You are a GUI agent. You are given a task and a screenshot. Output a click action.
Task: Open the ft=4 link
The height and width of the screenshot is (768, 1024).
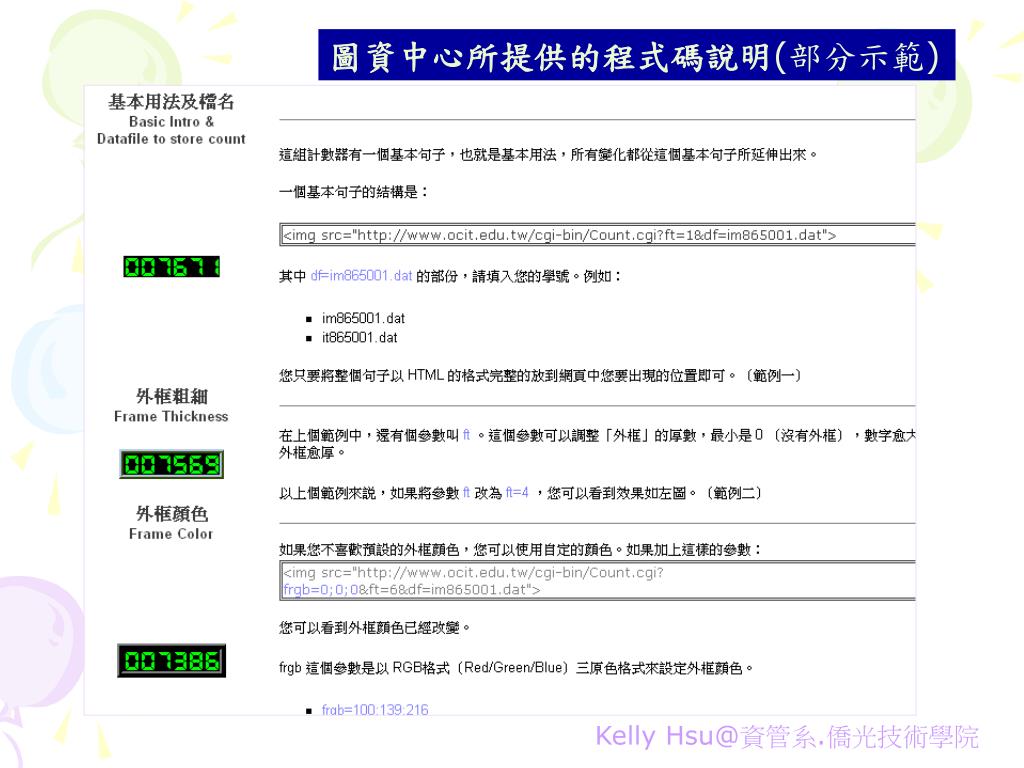(x=517, y=492)
